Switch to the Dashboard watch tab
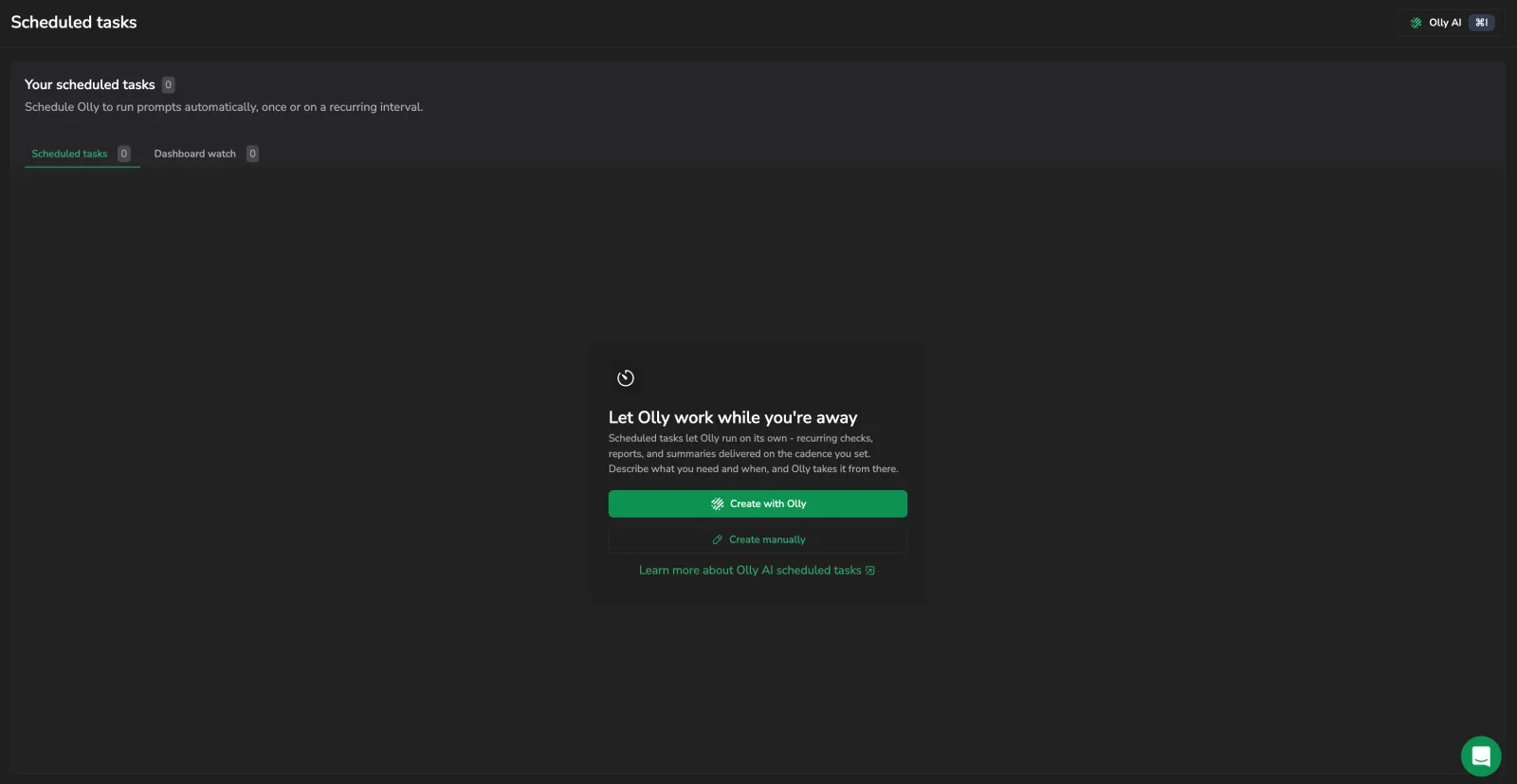 pyautogui.click(x=206, y=154)
